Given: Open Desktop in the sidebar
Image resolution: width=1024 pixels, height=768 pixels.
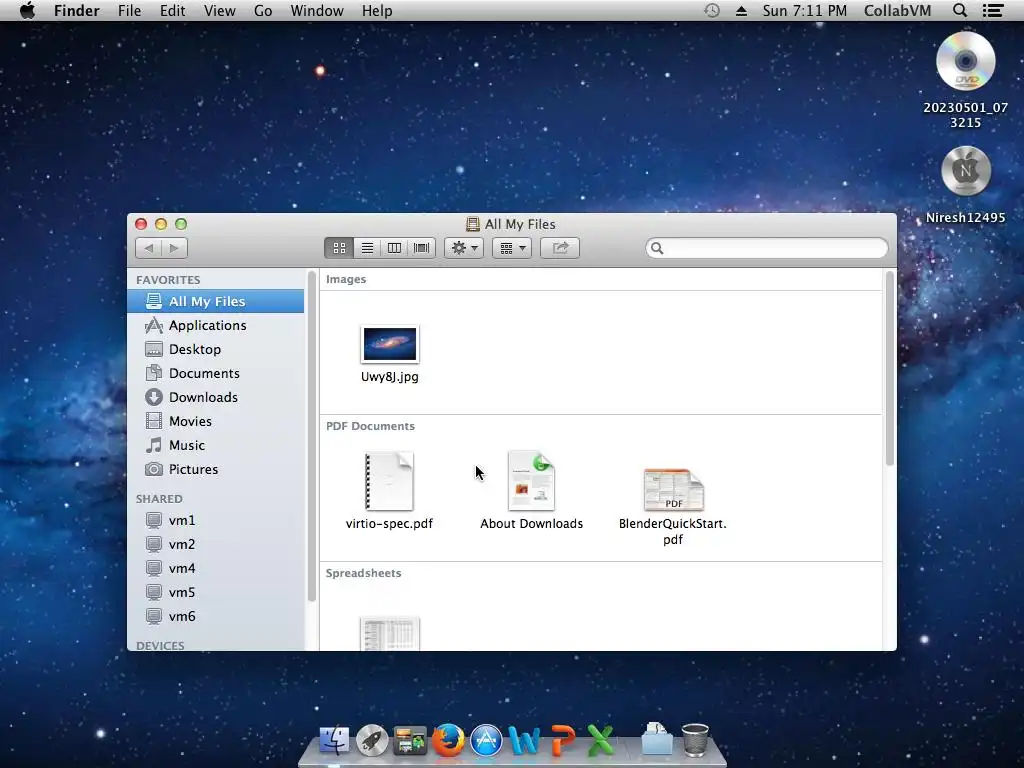Looking at the screenshot, I should [216, 349].
